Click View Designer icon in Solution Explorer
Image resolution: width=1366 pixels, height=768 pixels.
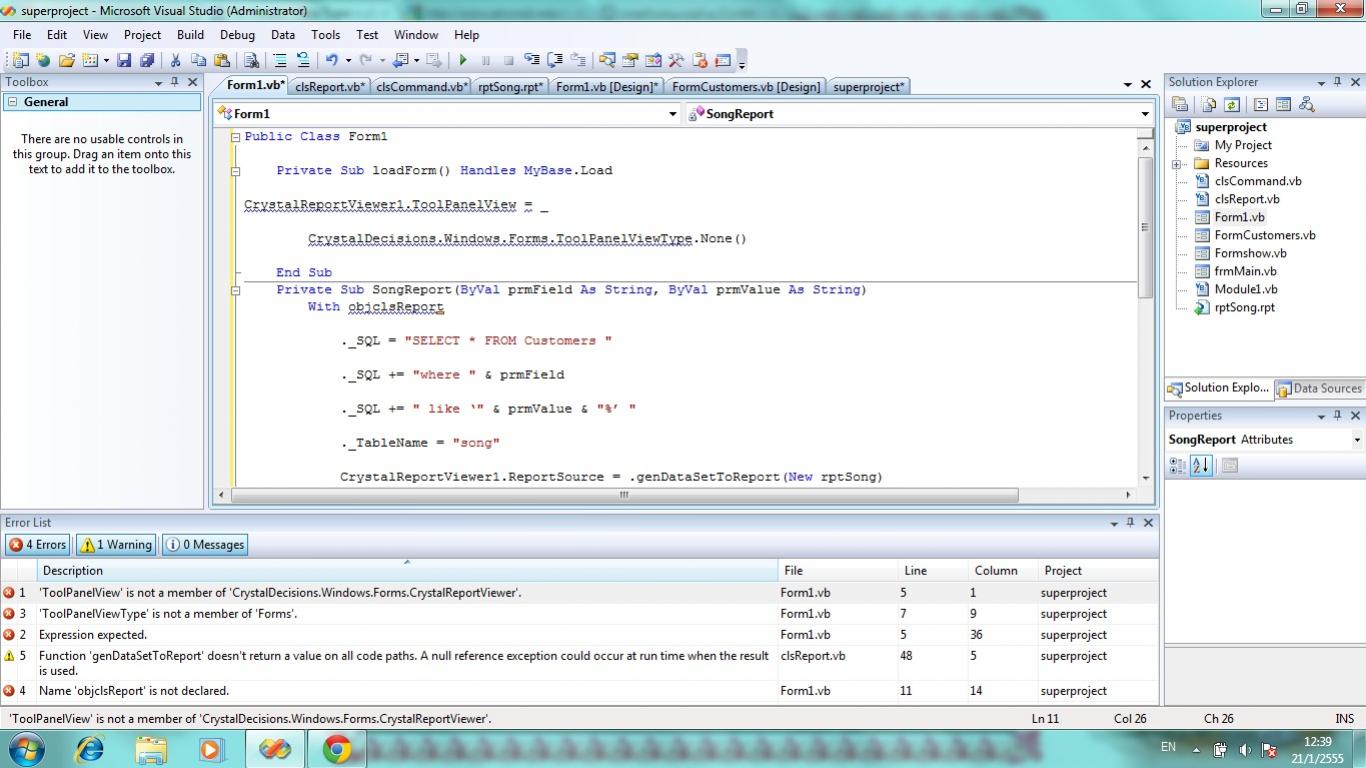tap(1283, 104)
